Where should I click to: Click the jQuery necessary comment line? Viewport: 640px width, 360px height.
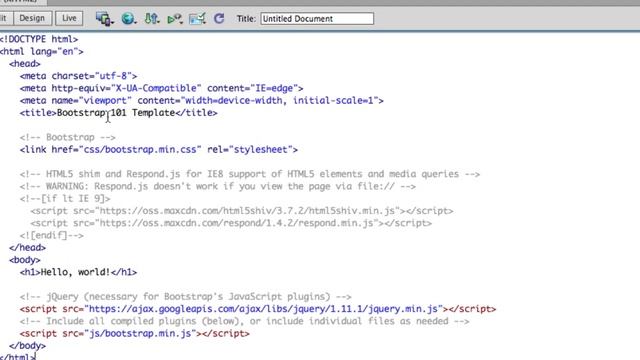[x=186, y=296]
